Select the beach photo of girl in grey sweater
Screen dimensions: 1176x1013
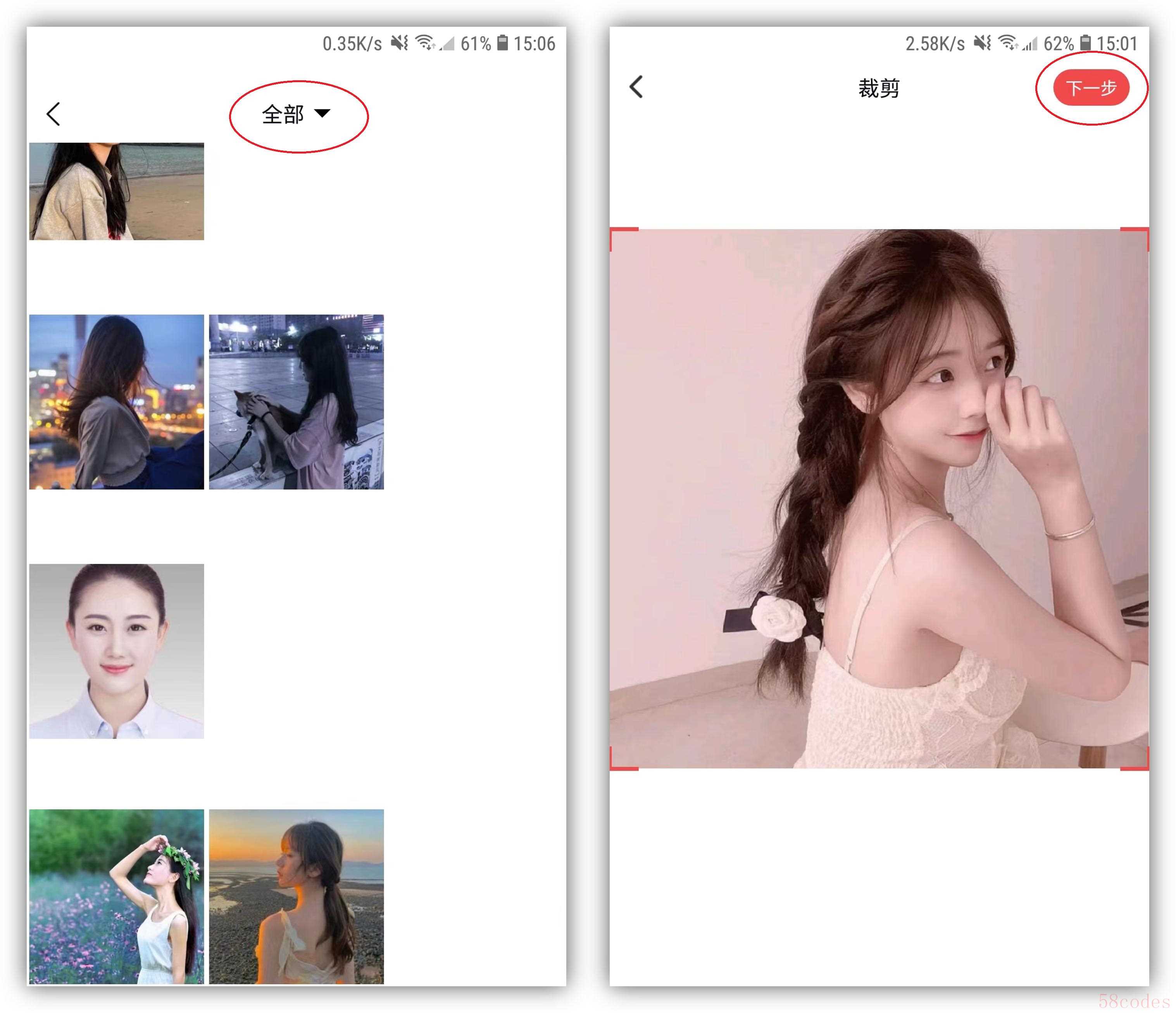(x=116, y=191)
